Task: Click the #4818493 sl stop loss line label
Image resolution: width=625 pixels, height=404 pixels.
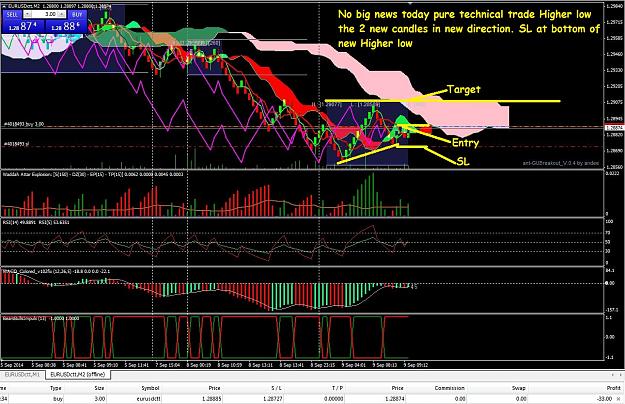Action: (x=16, y=143)
